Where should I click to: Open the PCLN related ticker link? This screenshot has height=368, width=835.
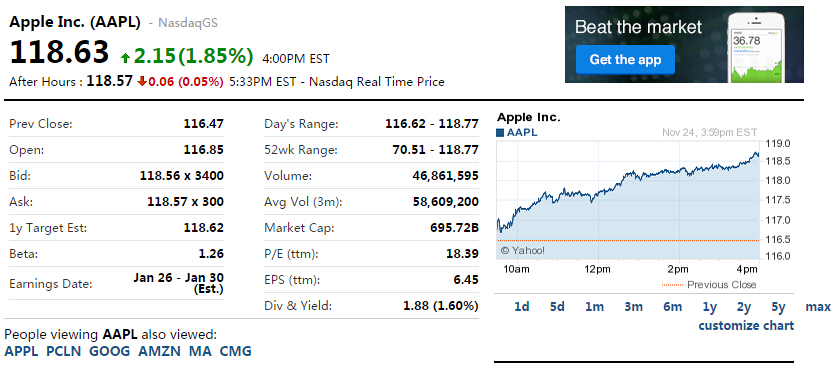click(x=63, y=351)
